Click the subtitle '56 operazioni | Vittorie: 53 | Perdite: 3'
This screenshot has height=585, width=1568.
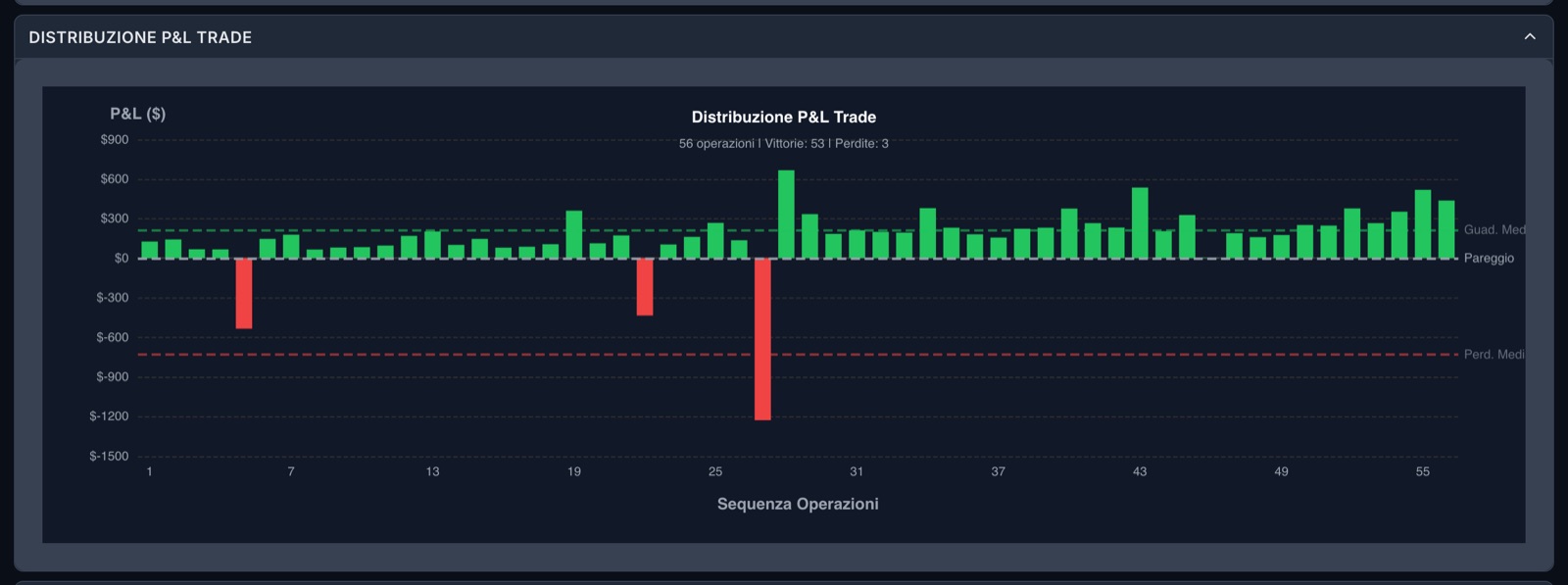784,143
